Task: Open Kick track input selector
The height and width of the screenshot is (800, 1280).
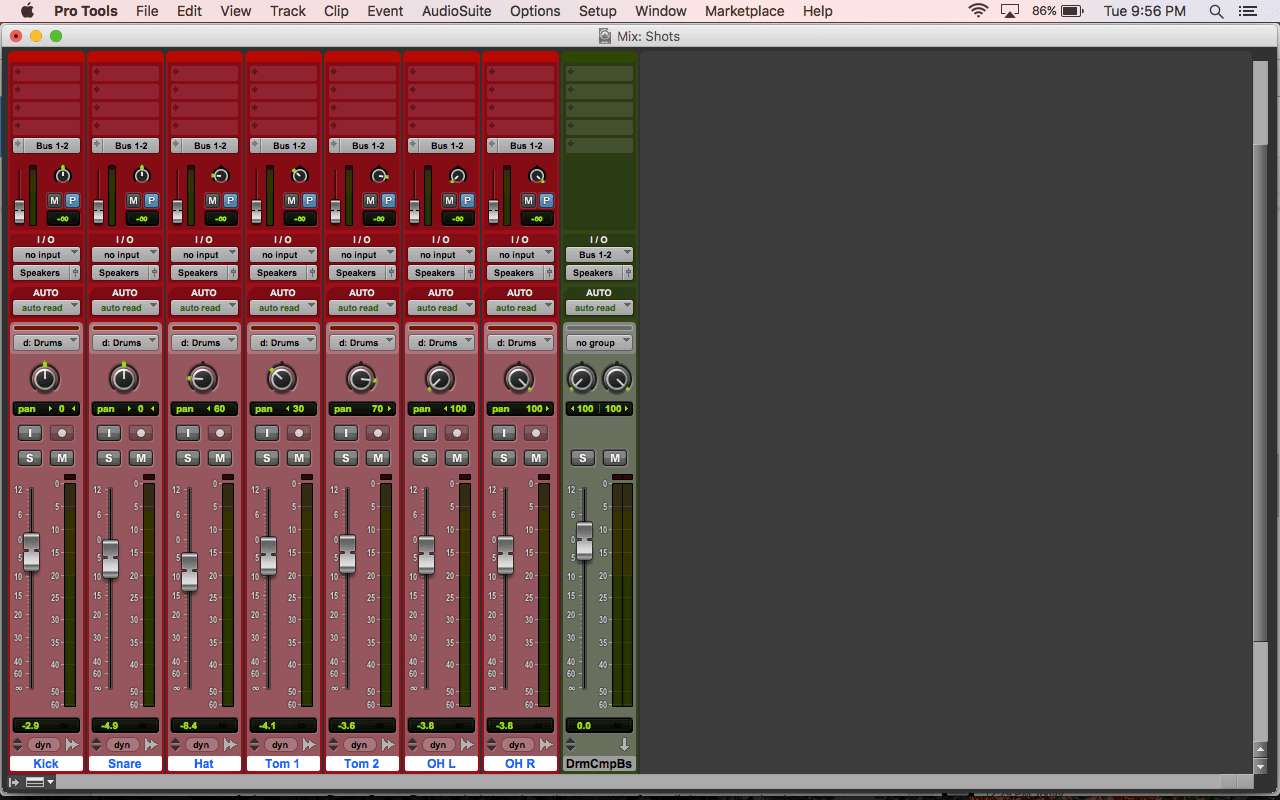Action: click(46, 255)
